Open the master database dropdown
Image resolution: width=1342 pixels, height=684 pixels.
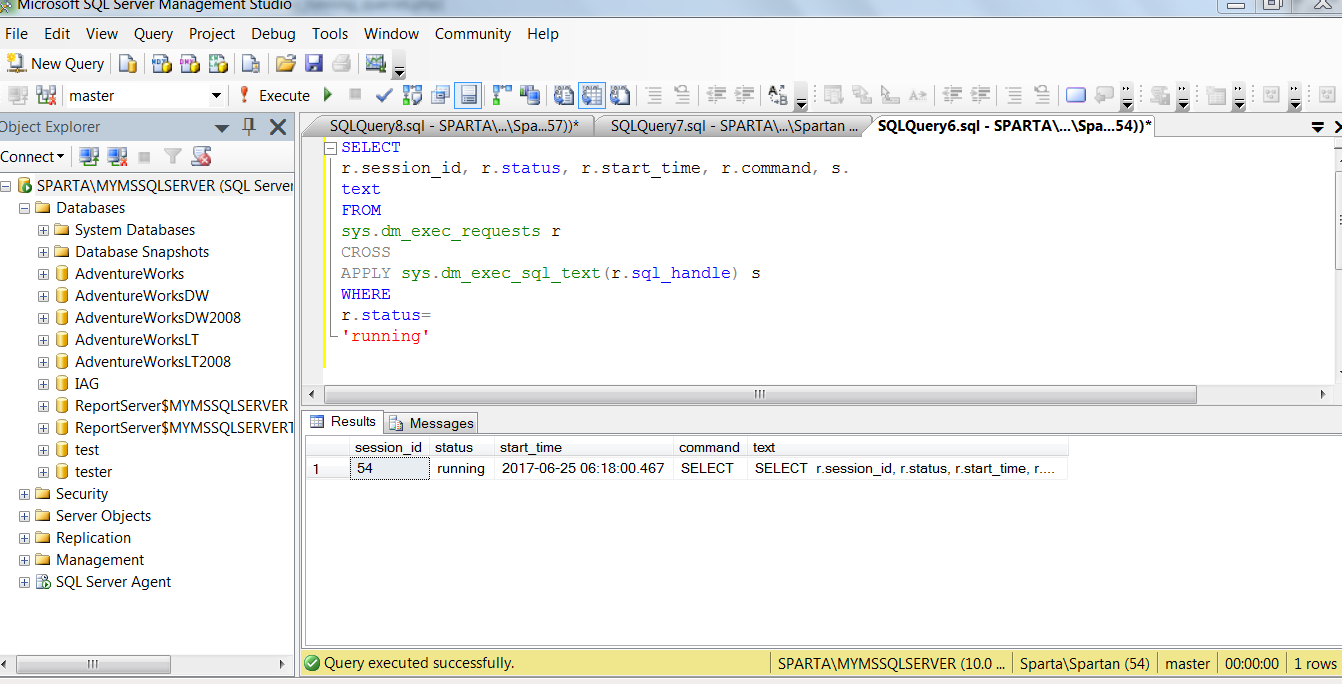pos(216,96)
